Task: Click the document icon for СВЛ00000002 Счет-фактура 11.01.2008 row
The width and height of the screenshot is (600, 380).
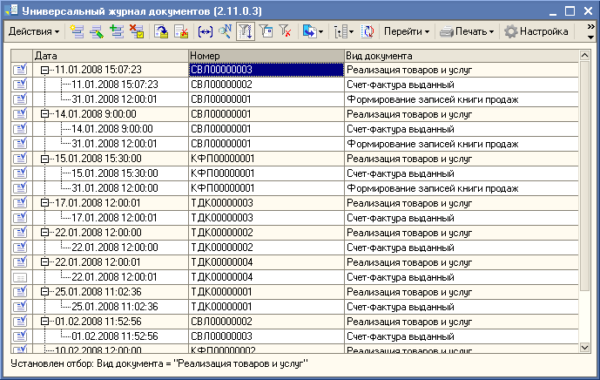Action: 20,84
